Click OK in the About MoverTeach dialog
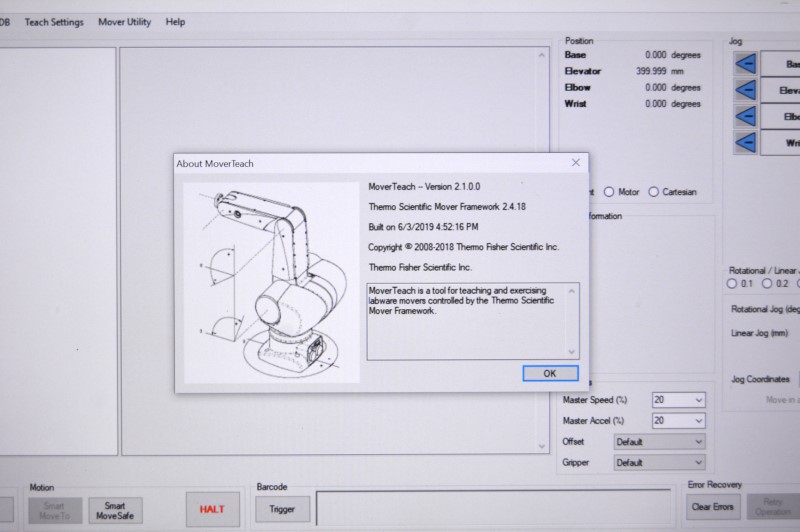The height and width of the screenshot is (532, 800). [x=550, y=373]
